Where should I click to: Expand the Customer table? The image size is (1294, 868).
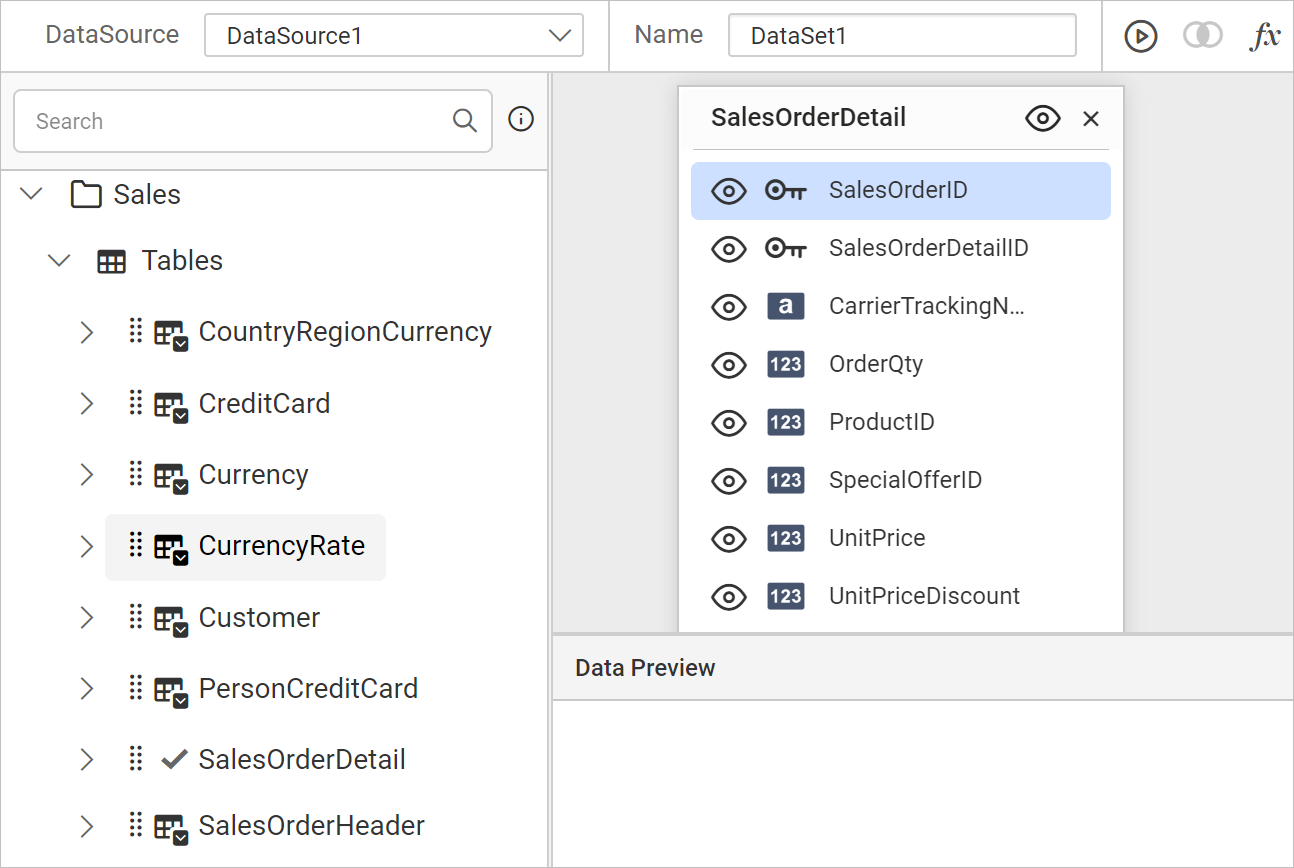point(86,617)
